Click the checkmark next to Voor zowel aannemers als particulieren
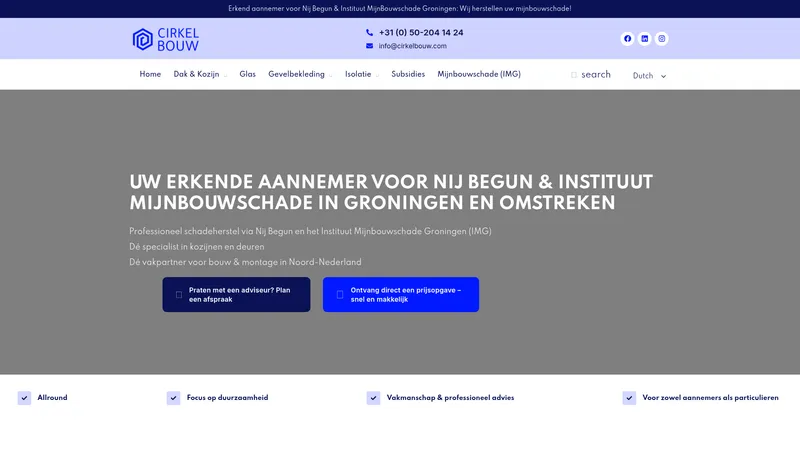800x450 pixels. coord(629,398)
